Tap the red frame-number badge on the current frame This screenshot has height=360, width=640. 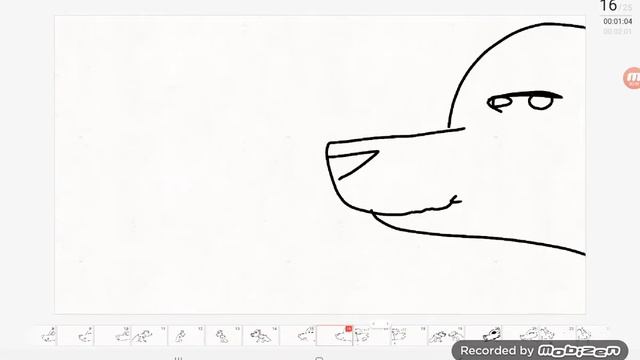tap(349, 329)
